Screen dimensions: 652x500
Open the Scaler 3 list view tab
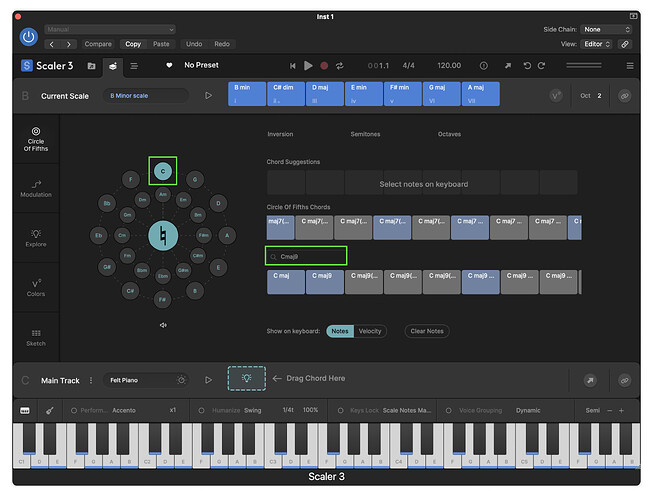[134, 66]
